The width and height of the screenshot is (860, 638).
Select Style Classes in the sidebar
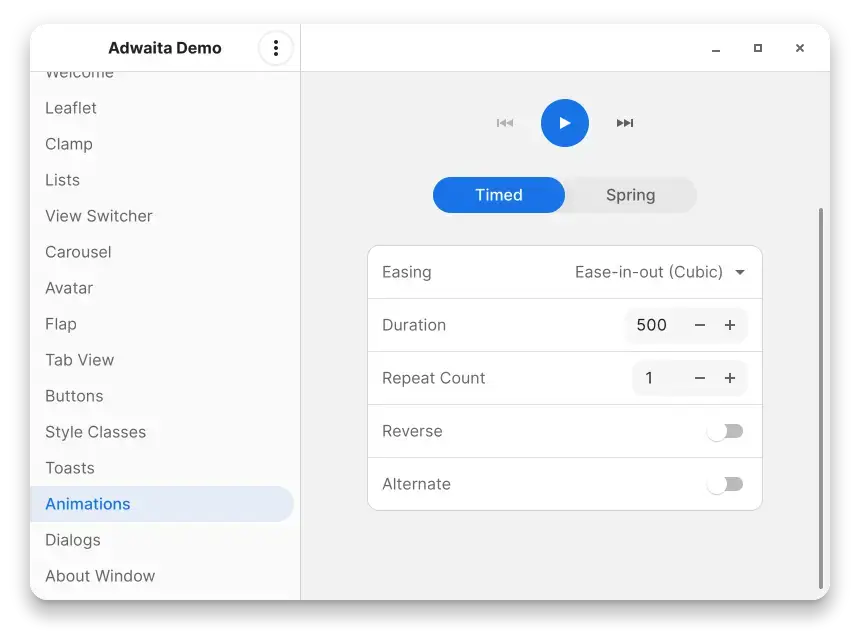pos(96,432)
